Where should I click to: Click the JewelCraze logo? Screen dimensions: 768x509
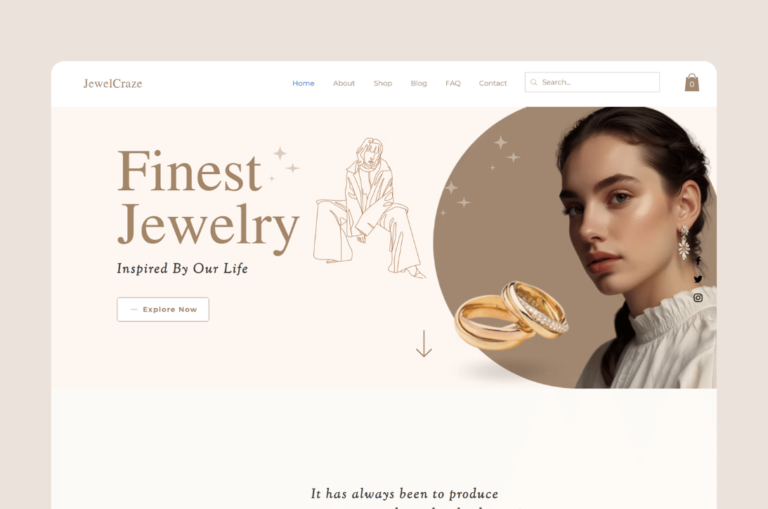[x=113, y=84]
